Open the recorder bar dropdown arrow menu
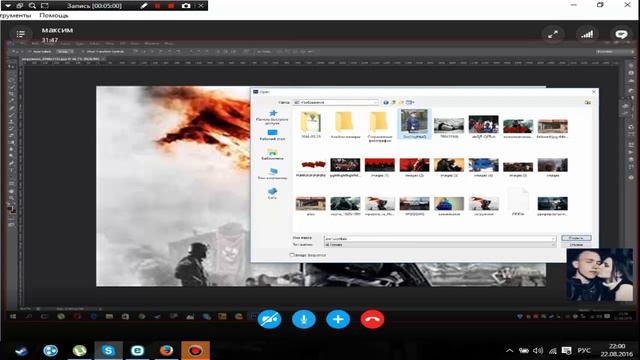The image size is (640, 360). (8, 6)
